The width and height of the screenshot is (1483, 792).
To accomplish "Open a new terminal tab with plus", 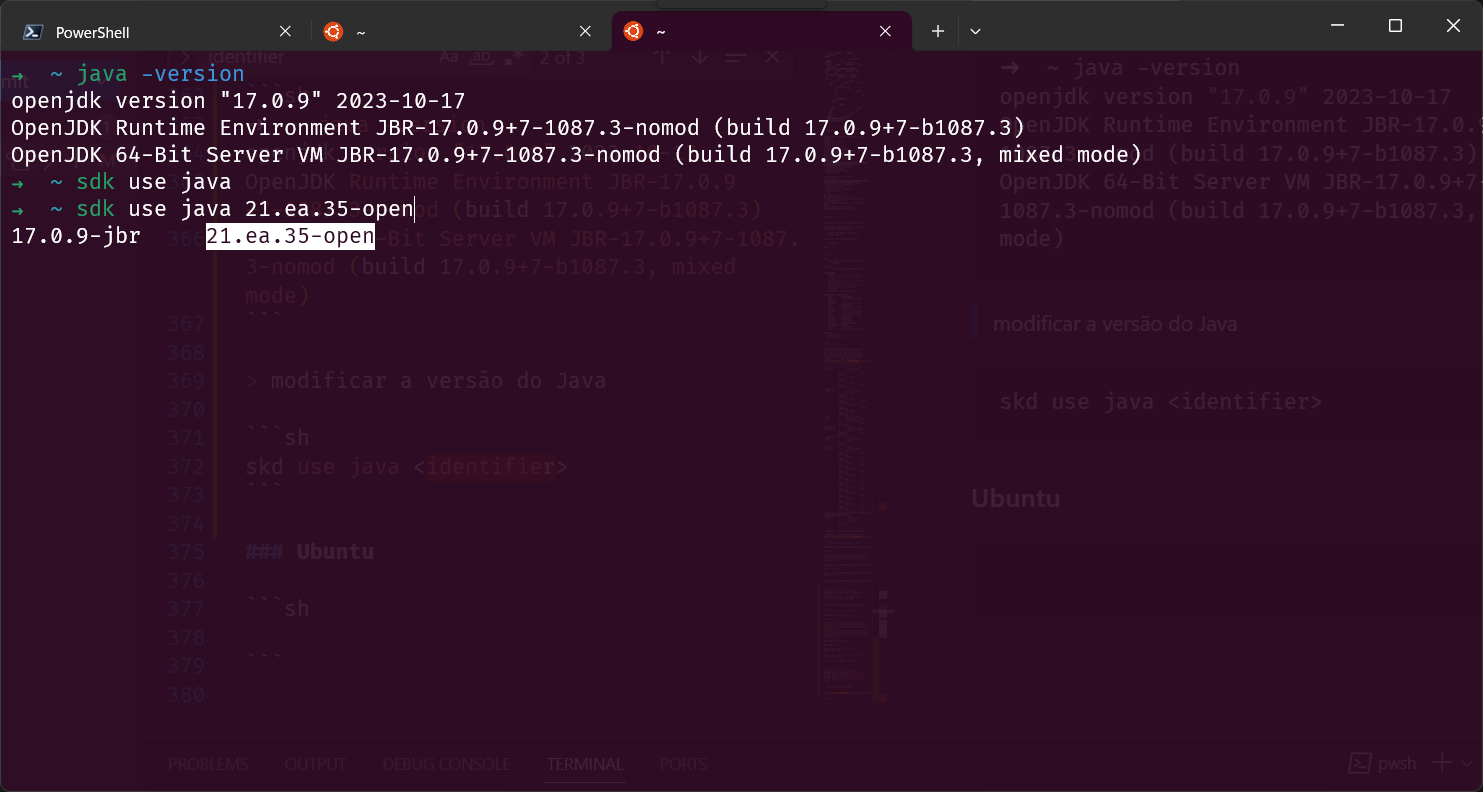I will 937,32.
